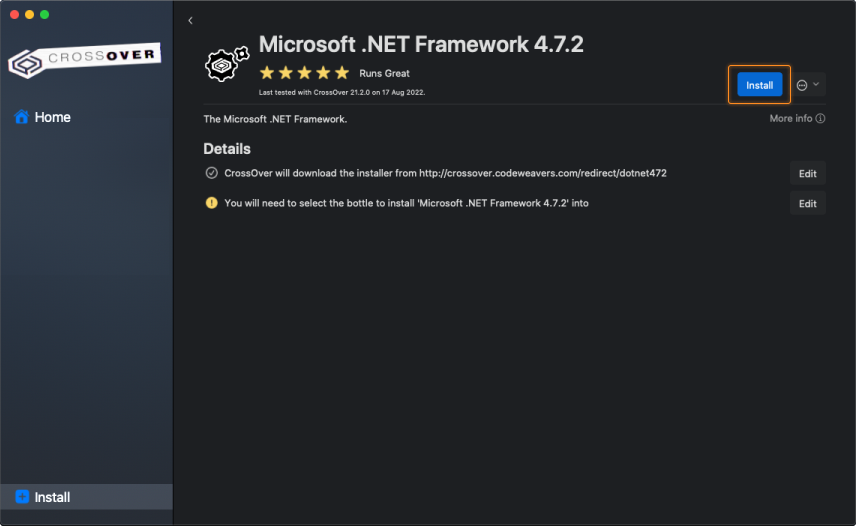Click the .NET Framework gear application icon
The image size is (856, 526).
(x=227, y=64)
